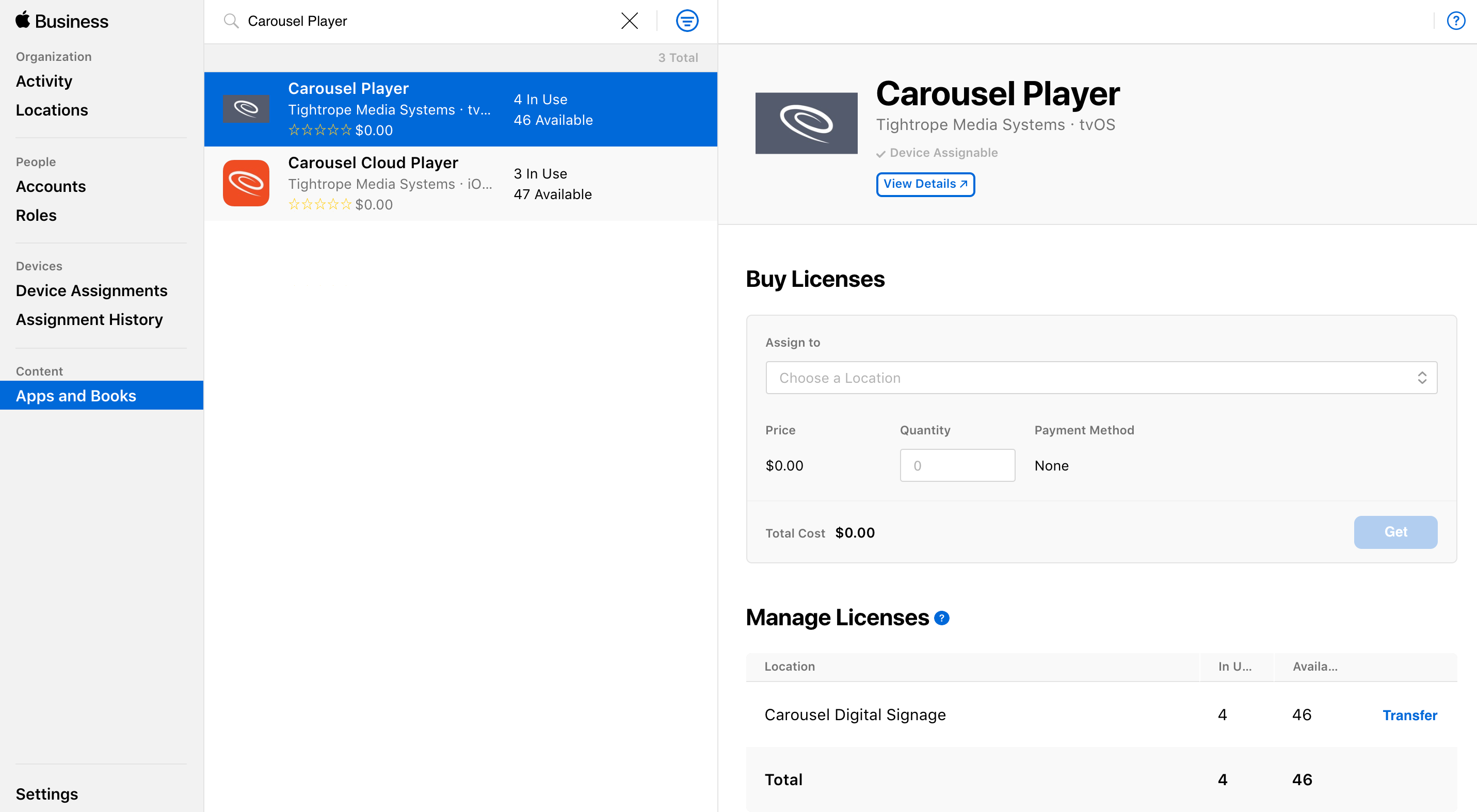Expand the Choose a Location dropdown
The width and height of the screenshot is (1477, 812).
1101,378
